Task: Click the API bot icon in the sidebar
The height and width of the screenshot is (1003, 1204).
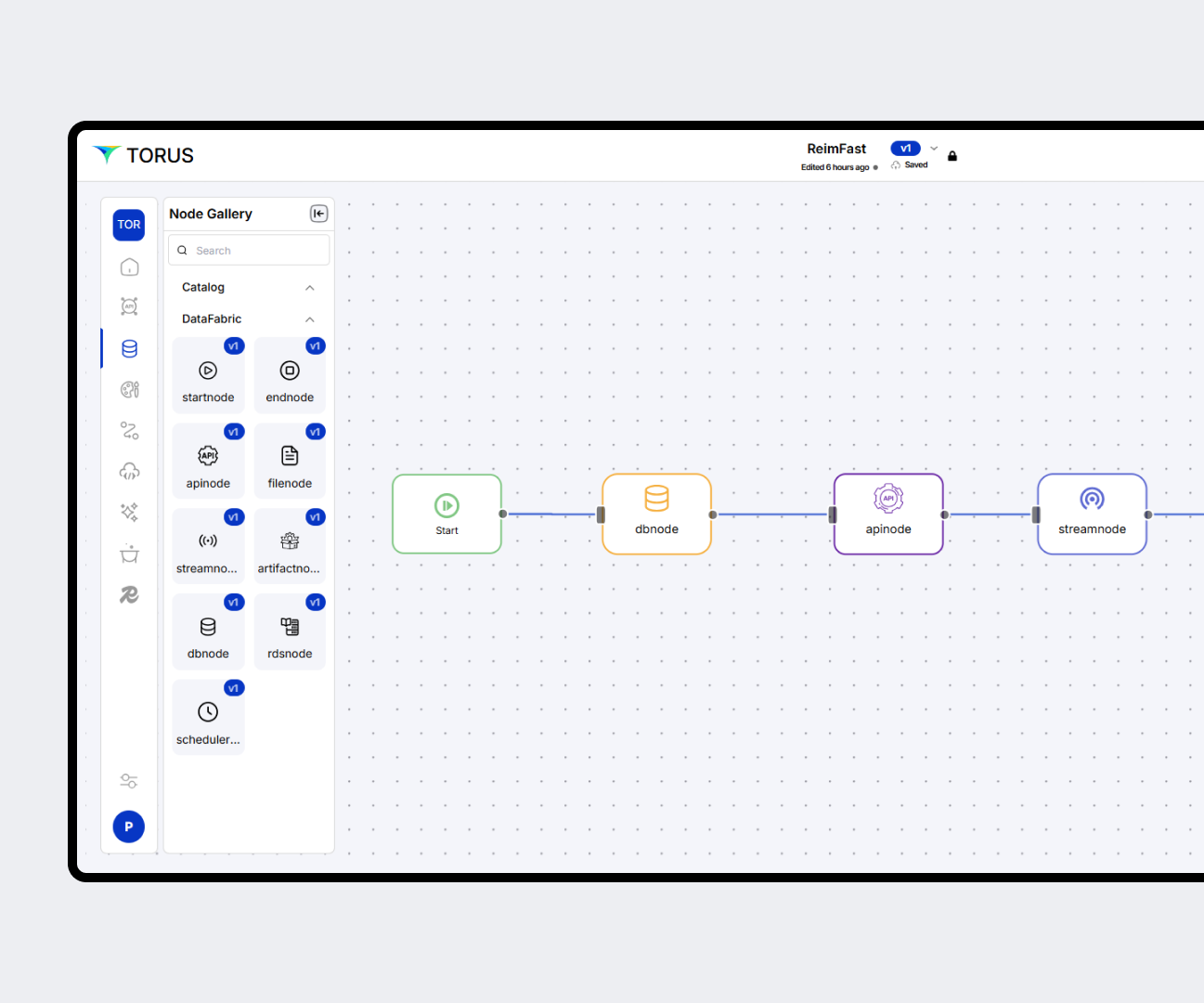Action: click(x=129, y=306)
